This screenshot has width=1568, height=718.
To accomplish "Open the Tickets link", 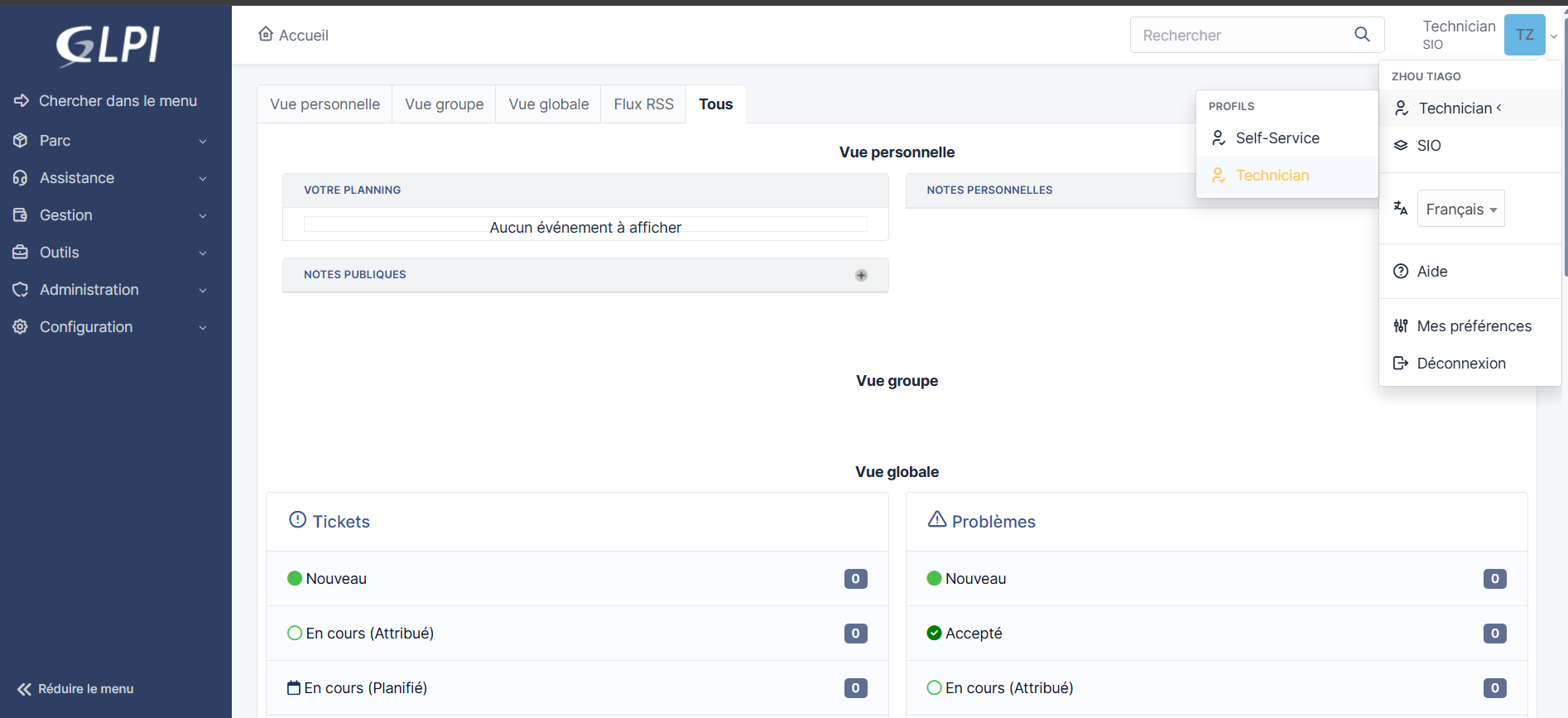I will coord(341,522).
